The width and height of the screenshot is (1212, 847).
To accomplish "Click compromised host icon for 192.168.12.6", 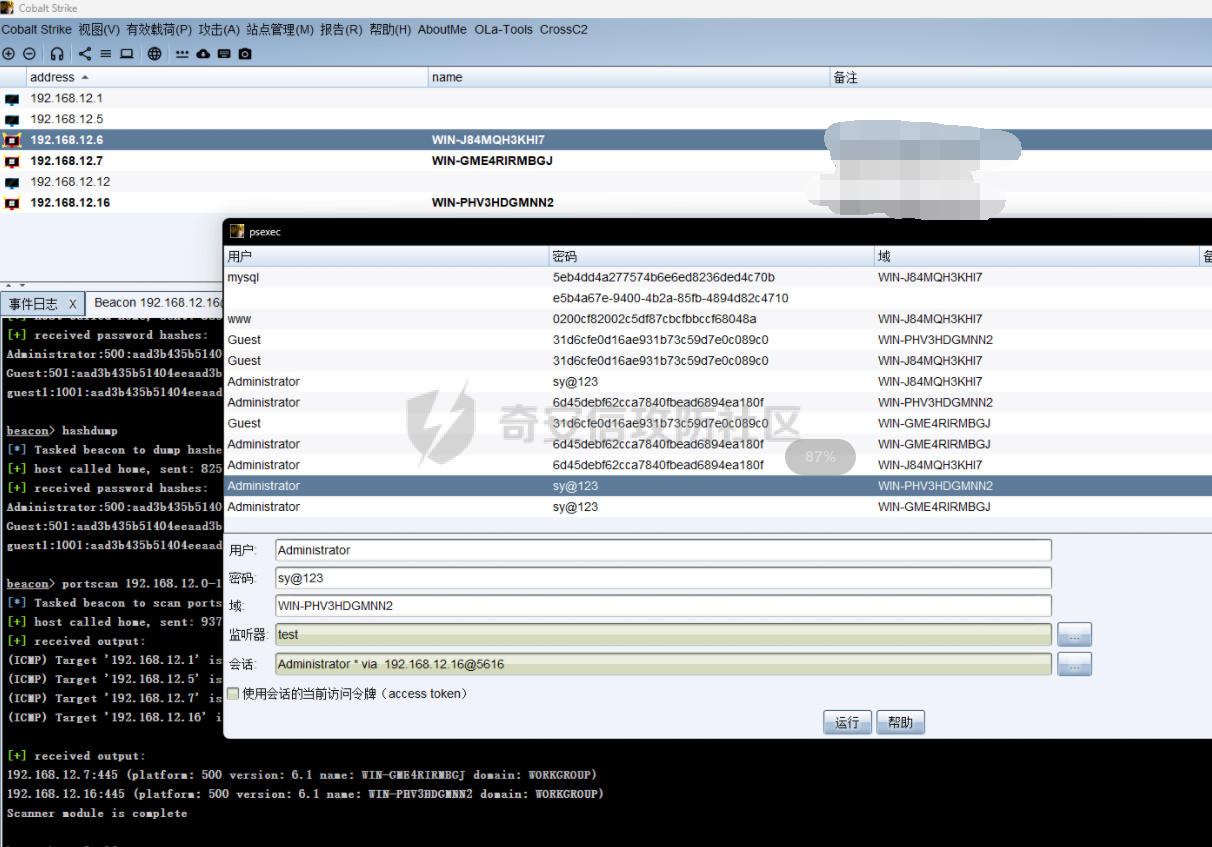I will (x=12, y=141).
